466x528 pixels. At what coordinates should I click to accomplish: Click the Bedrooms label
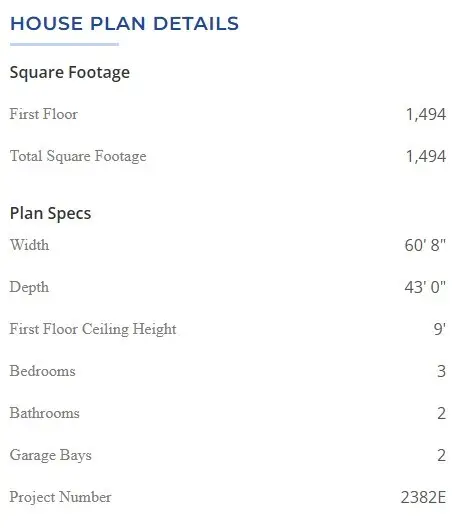coord(43,371)
